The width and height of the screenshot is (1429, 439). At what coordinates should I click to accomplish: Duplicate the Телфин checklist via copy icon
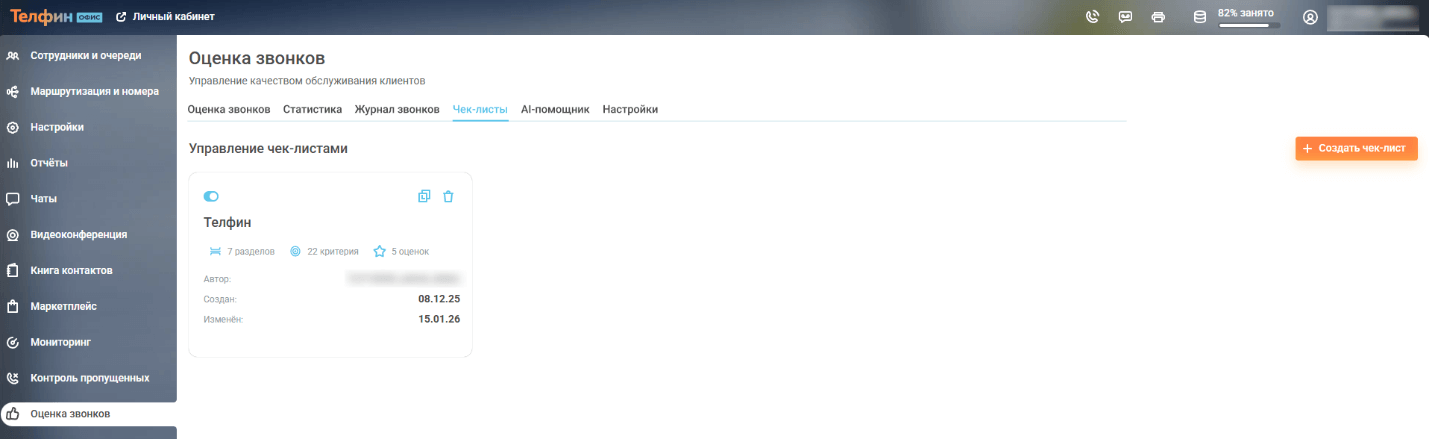(x=424, y=197)
